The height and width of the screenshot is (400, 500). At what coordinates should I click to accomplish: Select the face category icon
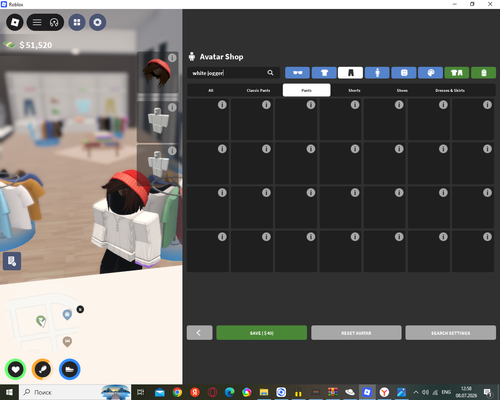(404, 73)
